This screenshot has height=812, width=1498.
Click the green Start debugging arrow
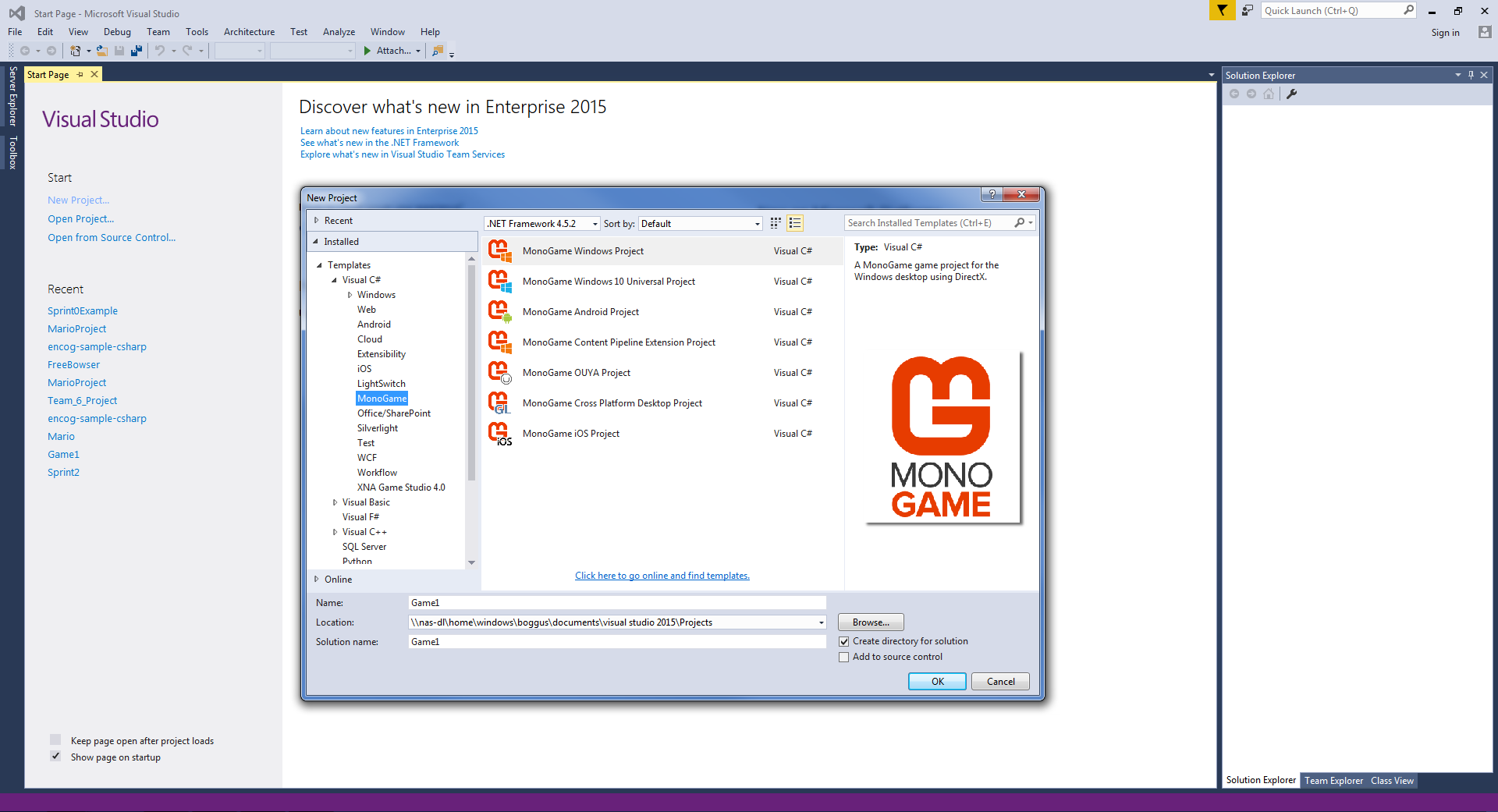[367, 51]
